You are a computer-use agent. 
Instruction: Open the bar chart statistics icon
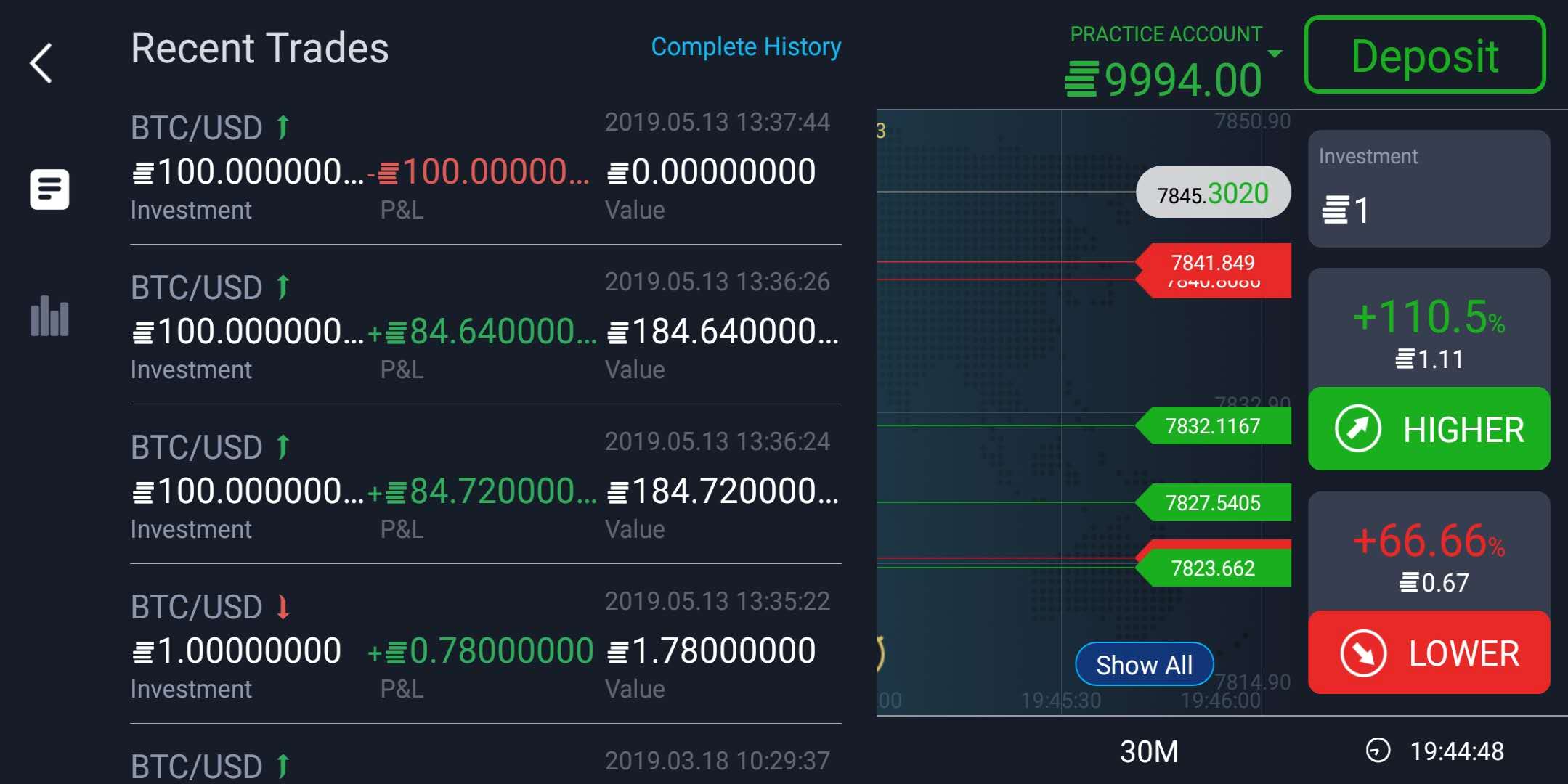[49, 317]
